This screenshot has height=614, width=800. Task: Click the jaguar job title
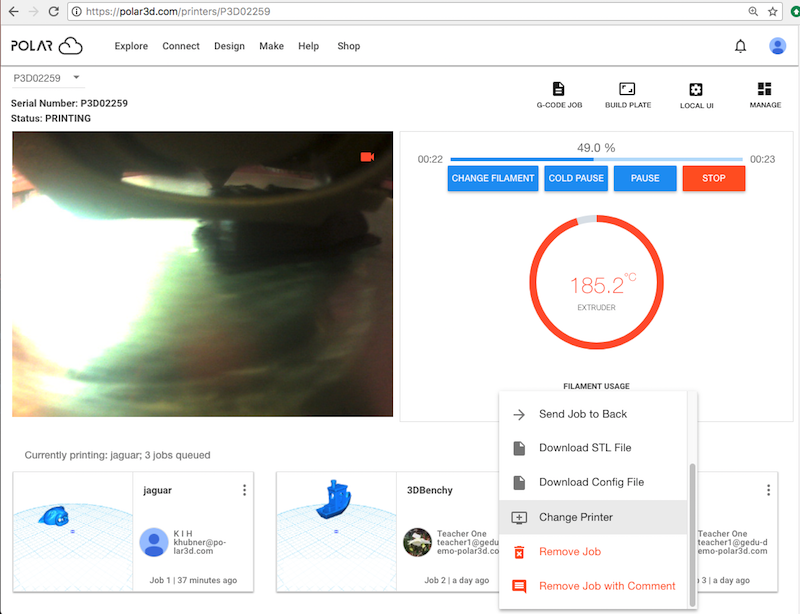[x=157, y=490]
